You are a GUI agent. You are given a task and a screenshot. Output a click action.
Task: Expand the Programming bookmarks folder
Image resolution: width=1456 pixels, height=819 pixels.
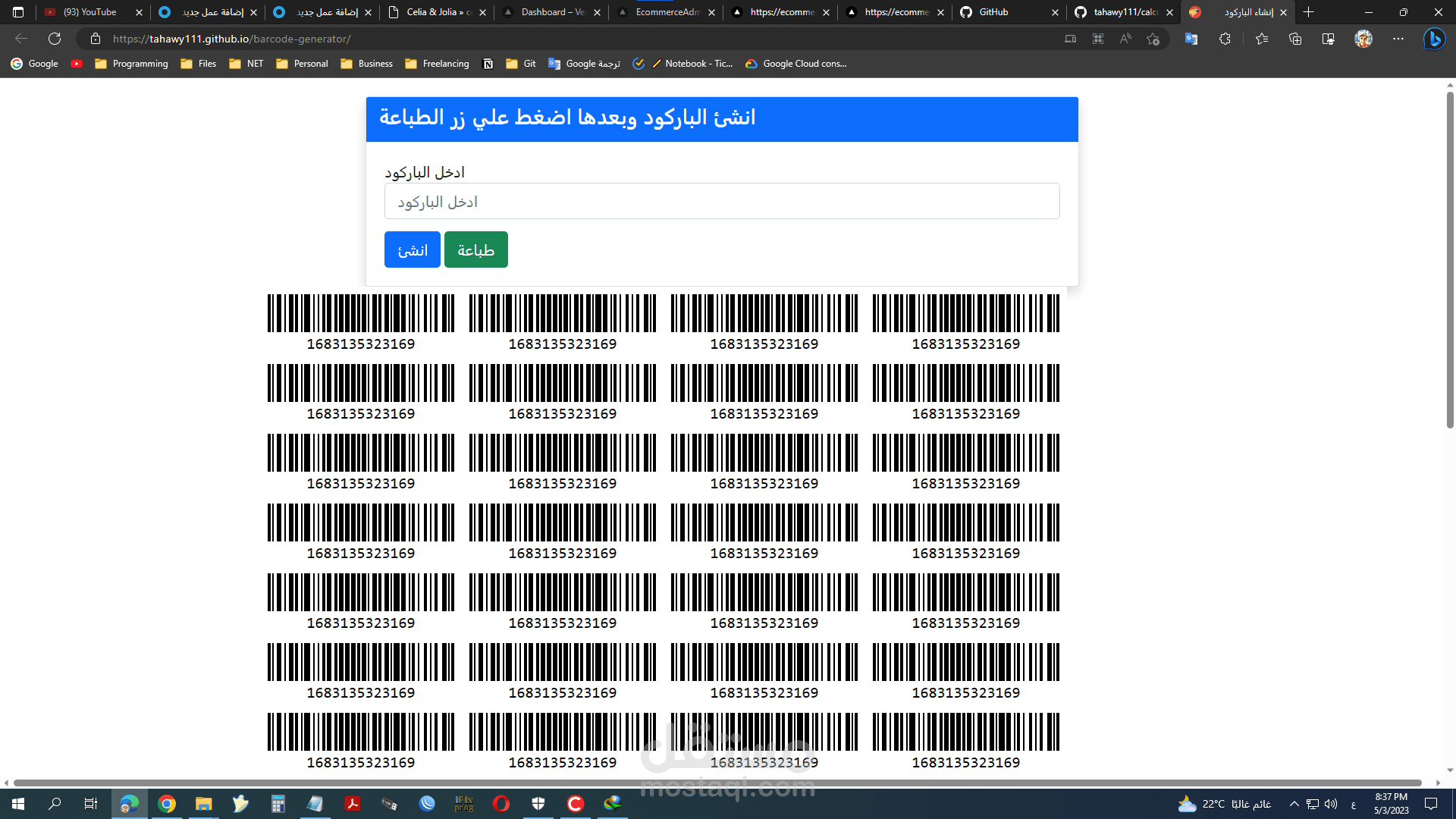131,64
